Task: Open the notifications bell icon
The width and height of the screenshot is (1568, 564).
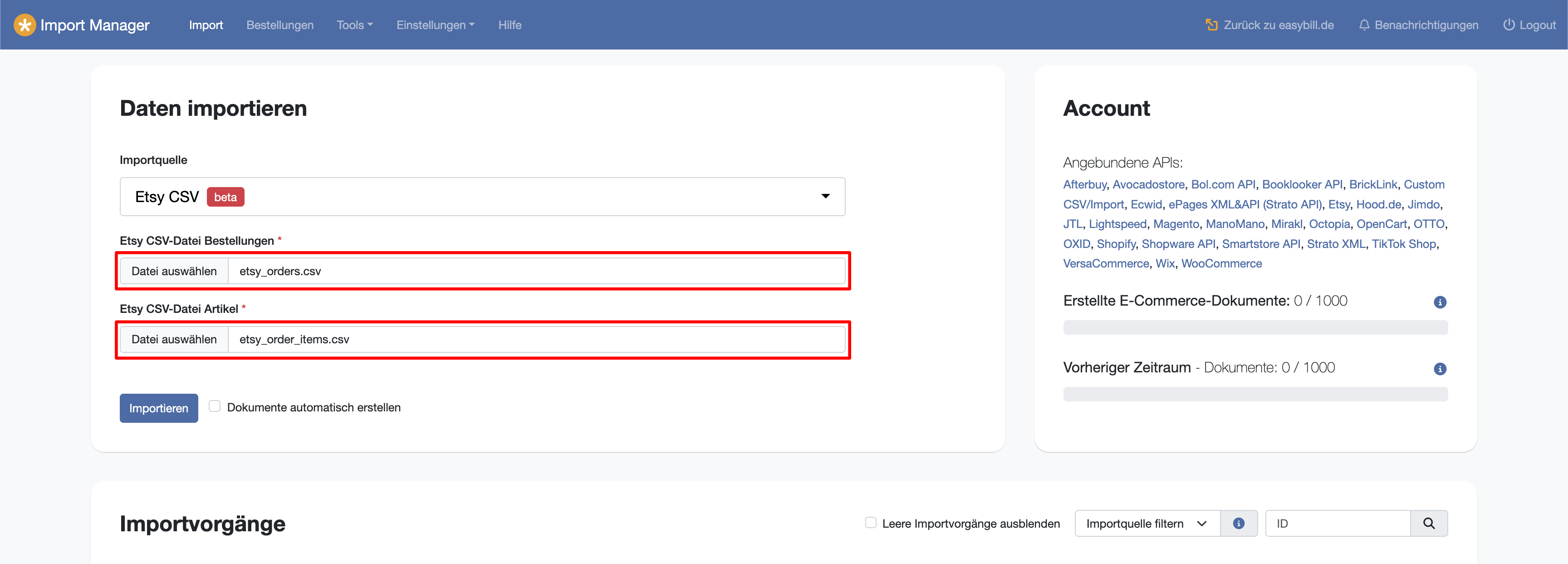Action: pyautogui.click(x=1363, y=25)
